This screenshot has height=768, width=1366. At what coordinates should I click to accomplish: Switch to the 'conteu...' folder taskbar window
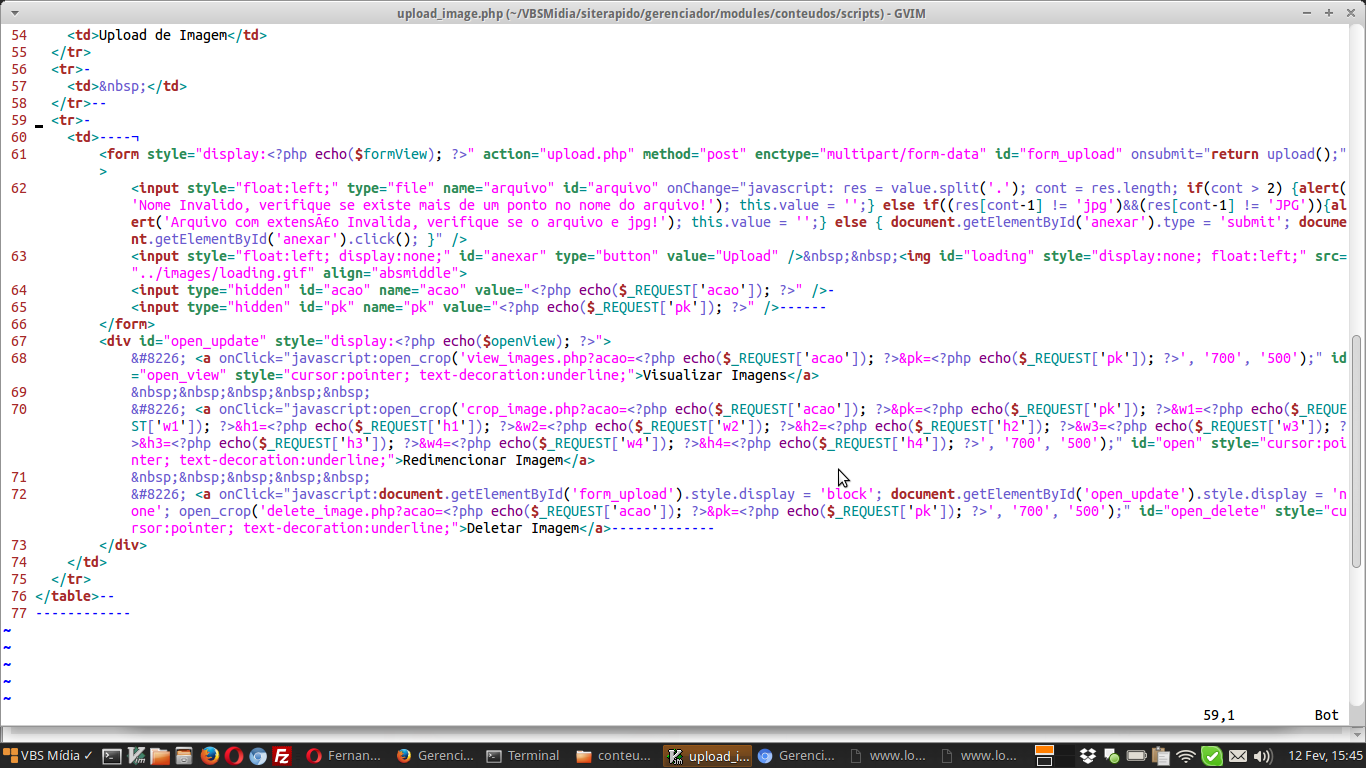pyautogui.click(x=615, y=756)
